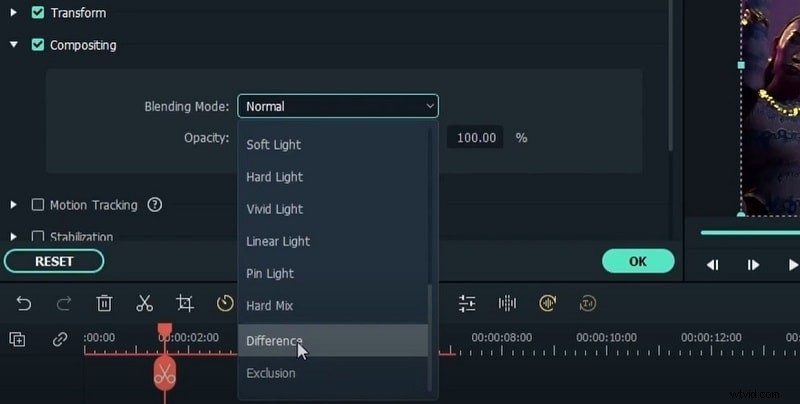Click the opacity percentage value field
This screenshot has height=404, width=800.
[476, 138]
